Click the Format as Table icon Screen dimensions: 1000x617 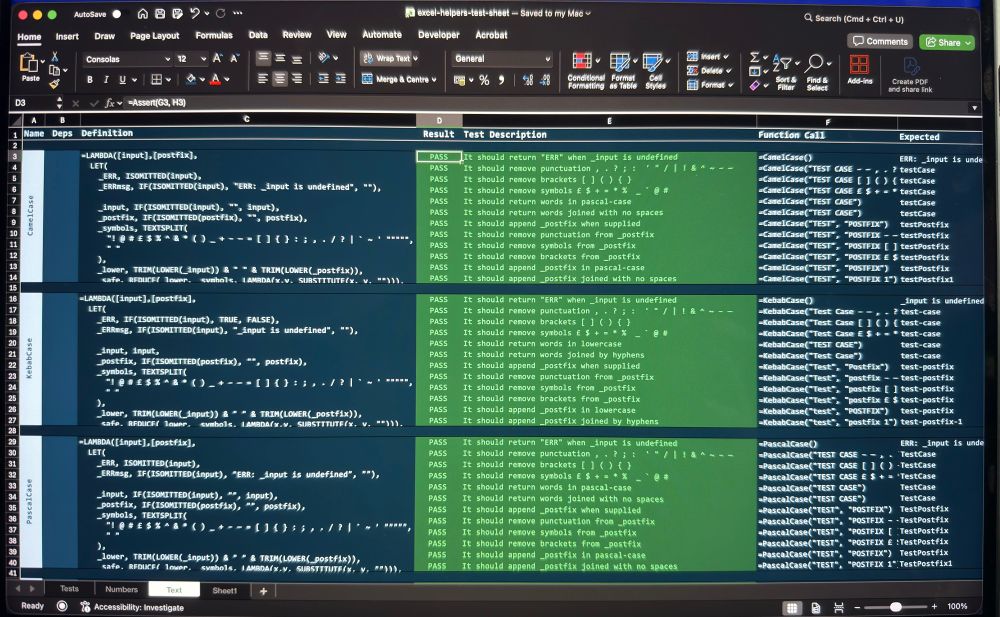coord(619,62)
